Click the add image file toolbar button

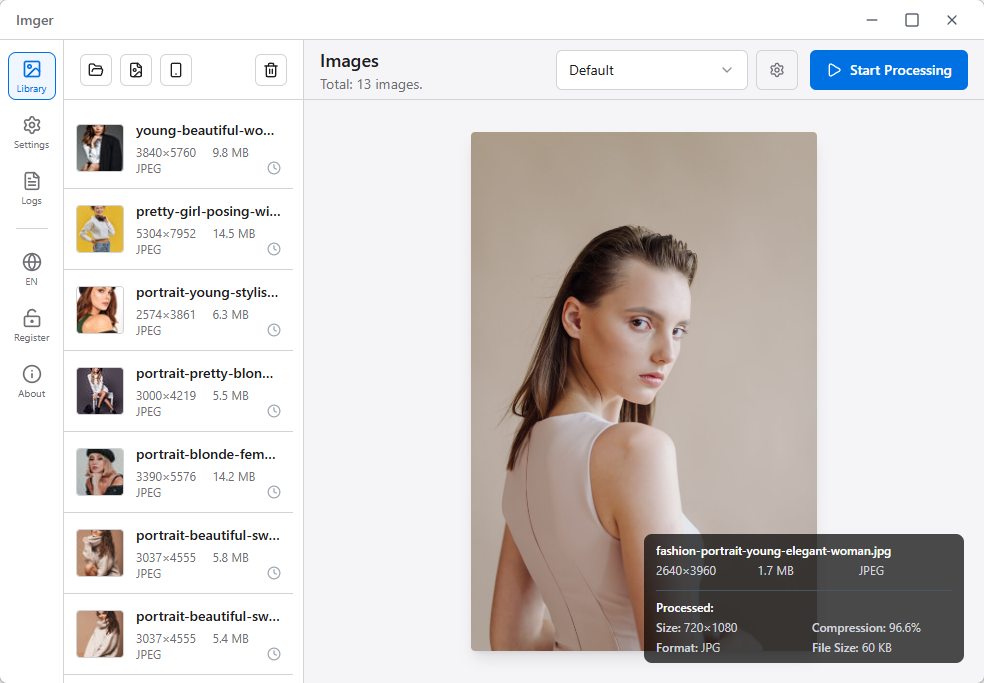pyautogui.click(x=136, y=70)
